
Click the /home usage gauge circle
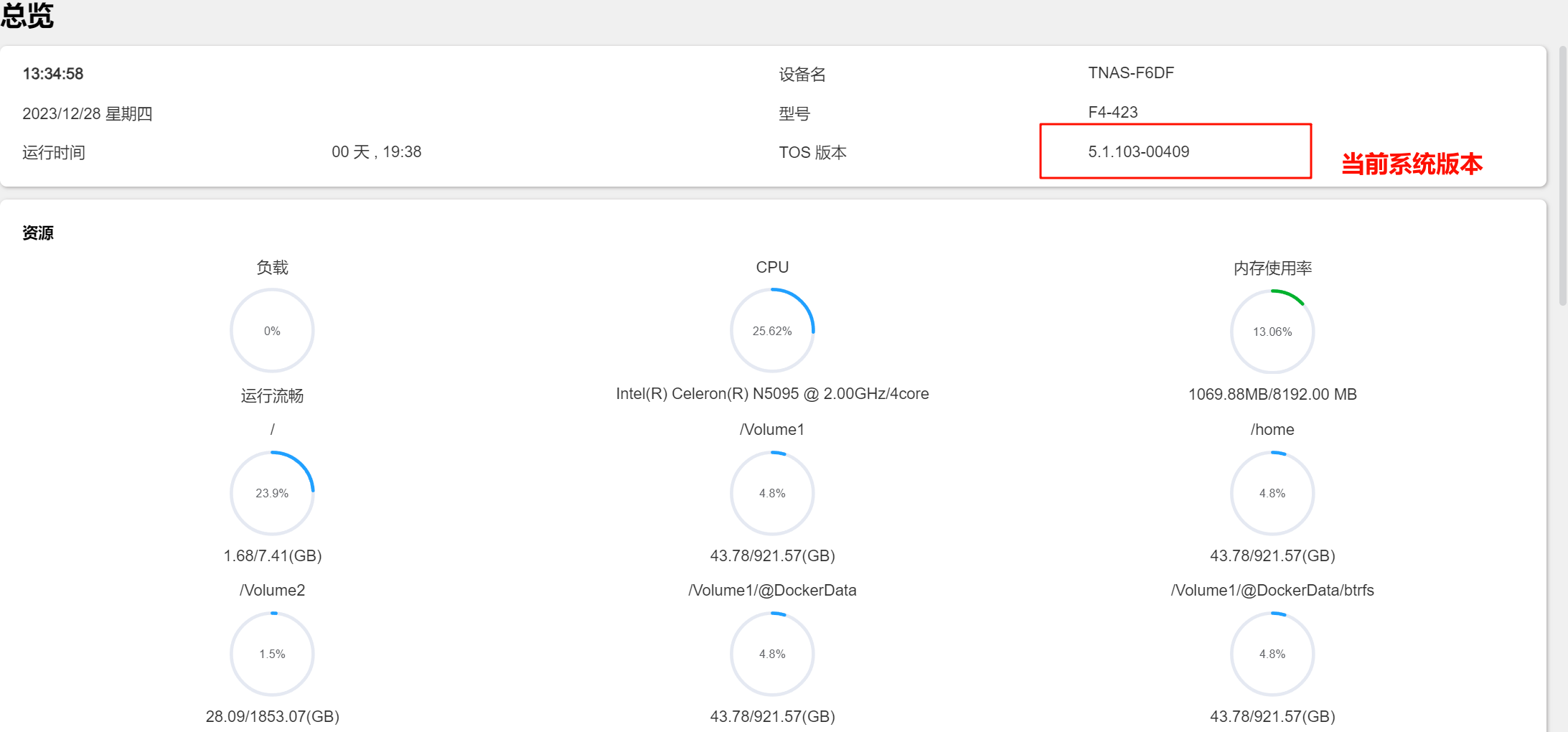[1272, 493]
